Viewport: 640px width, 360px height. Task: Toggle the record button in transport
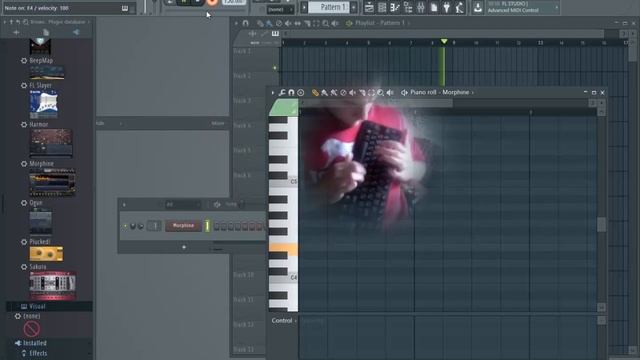(x=212, y=2)
